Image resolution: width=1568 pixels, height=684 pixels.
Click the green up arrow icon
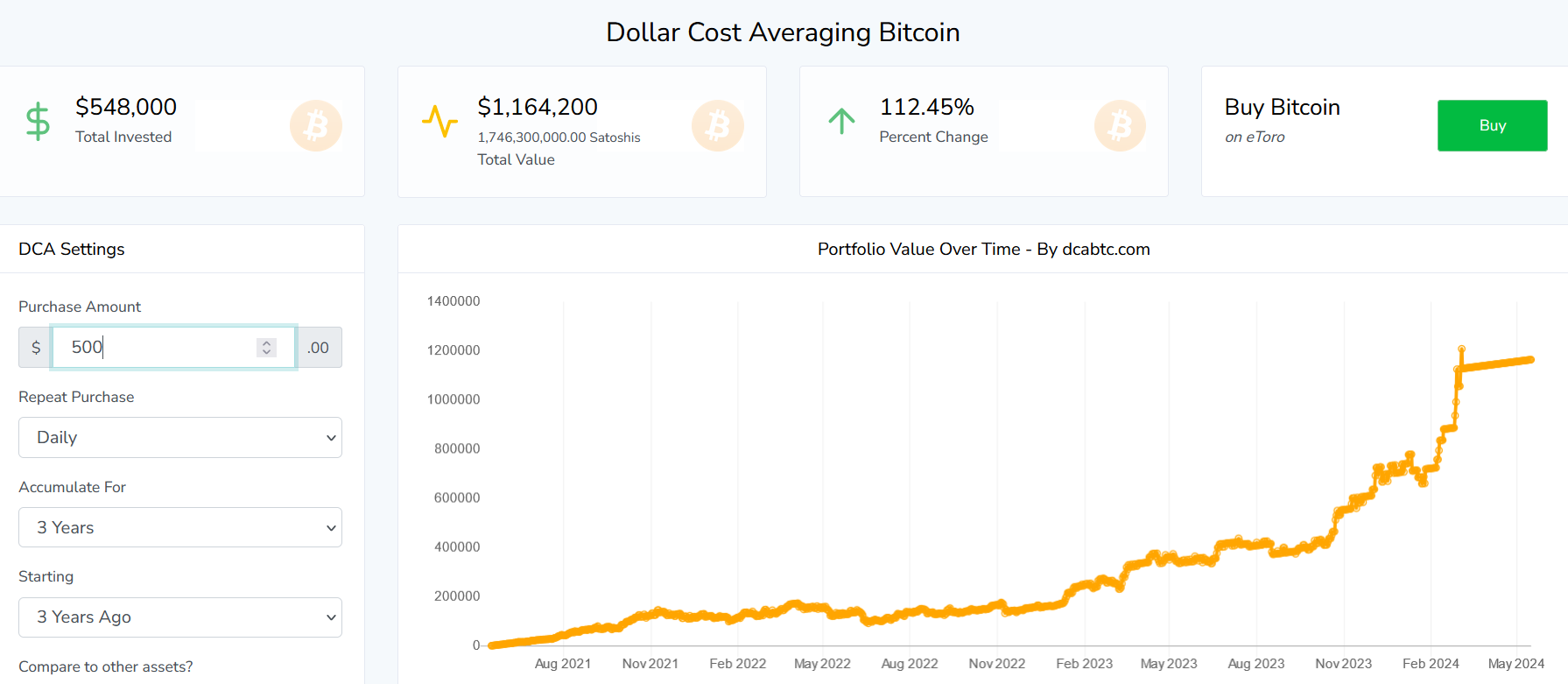(x=841, y=121)
